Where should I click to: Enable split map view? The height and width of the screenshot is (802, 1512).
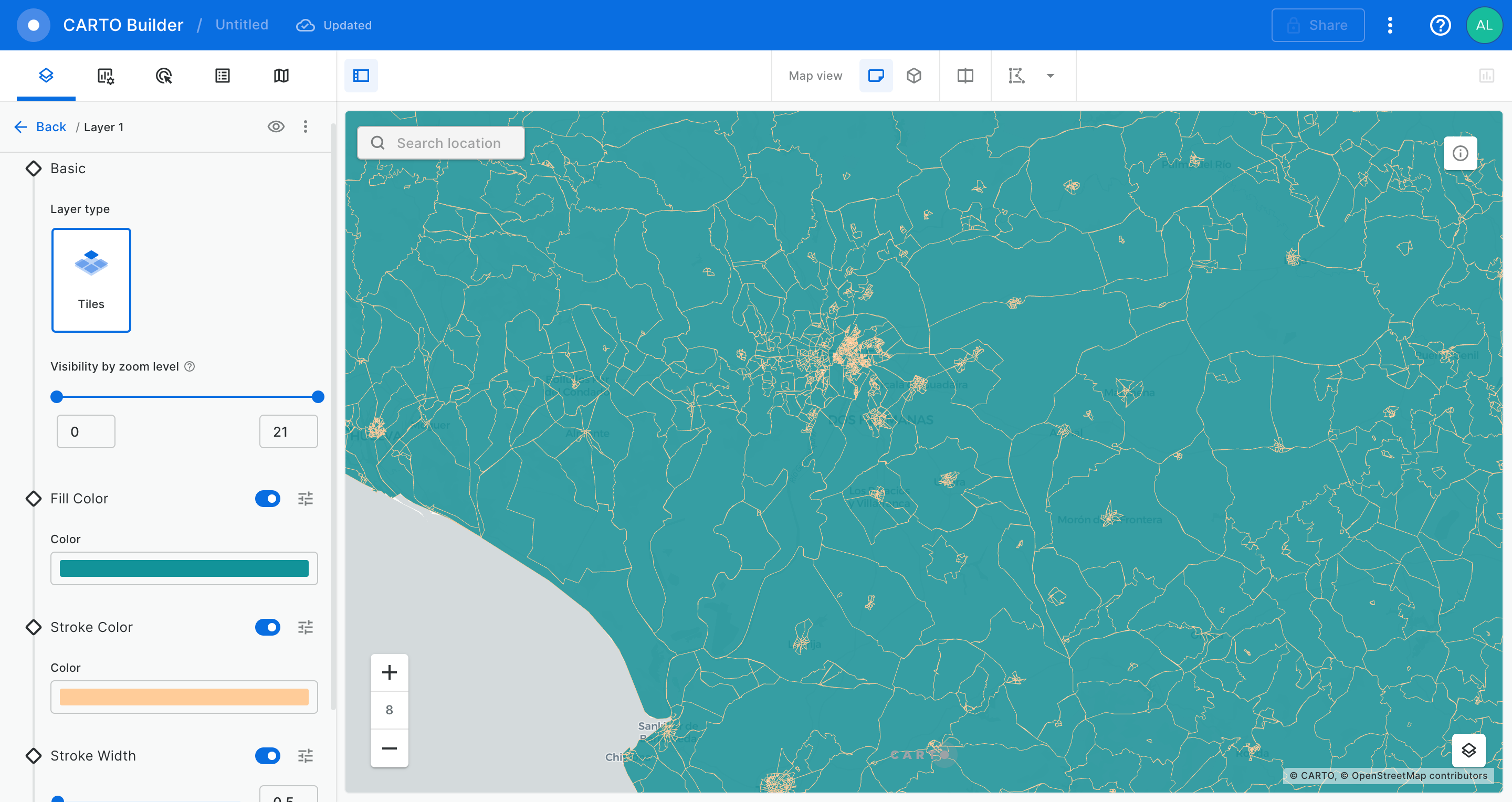pyautogui.click(x=965, y=76)
